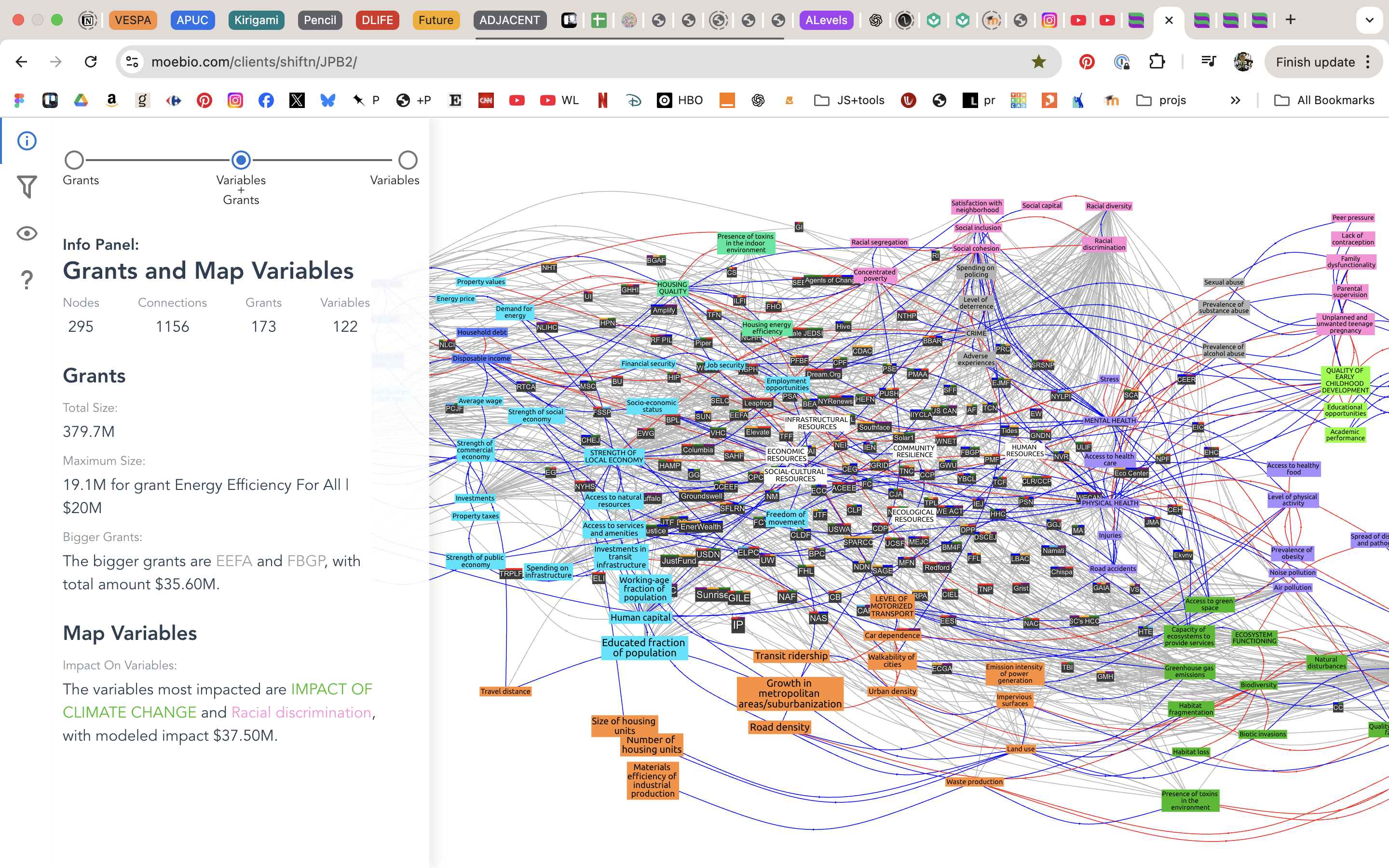1389x868 pixels.
Task: Click the Racial discrimination variable link
Action: 301,712
